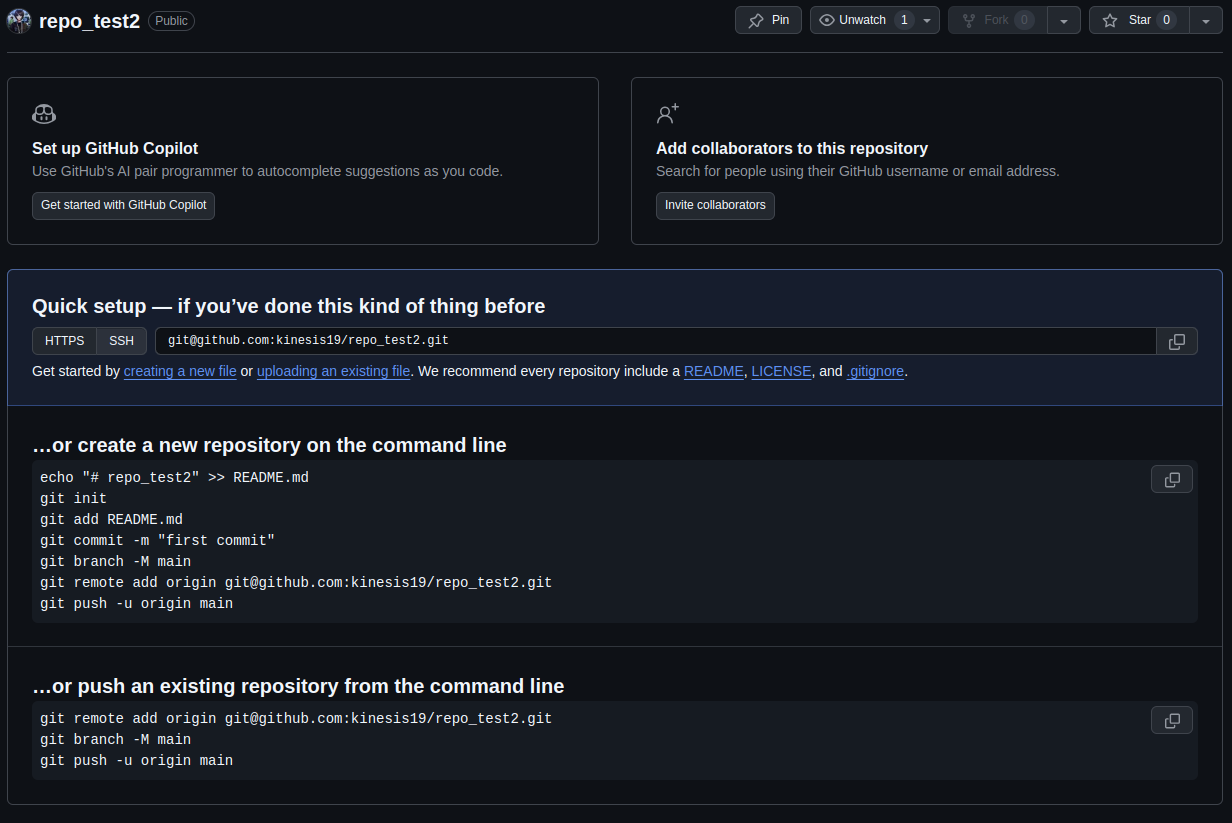Click the 'git commit -m "first commit"' line
1232x823 pixels.
pyautogui.click(x=157, y=540)
